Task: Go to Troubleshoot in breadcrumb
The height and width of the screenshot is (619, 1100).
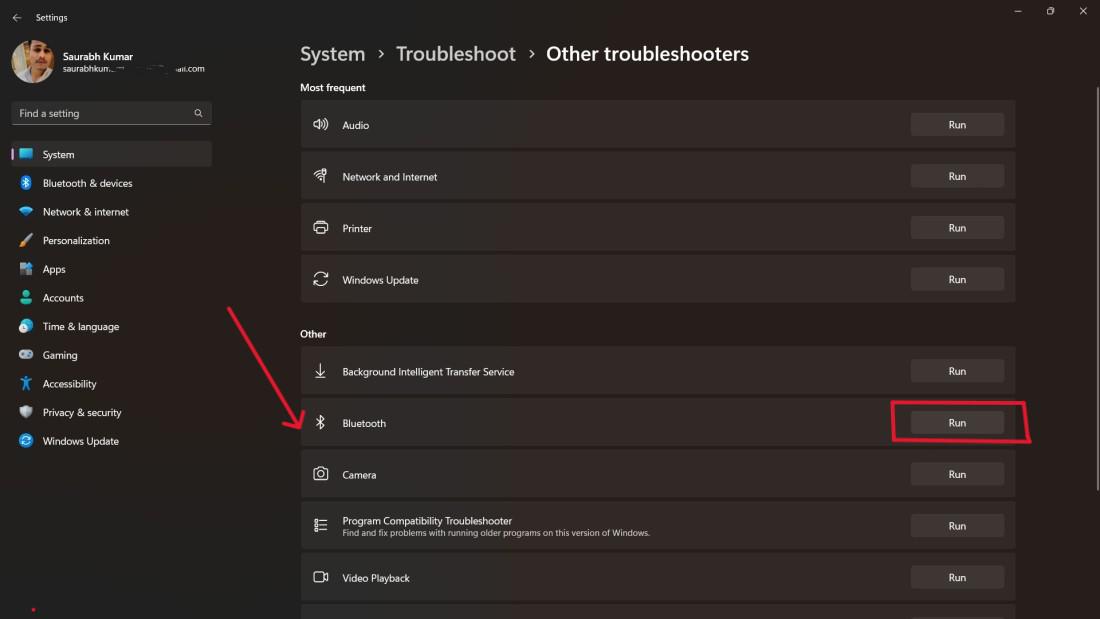Action: 456,54
